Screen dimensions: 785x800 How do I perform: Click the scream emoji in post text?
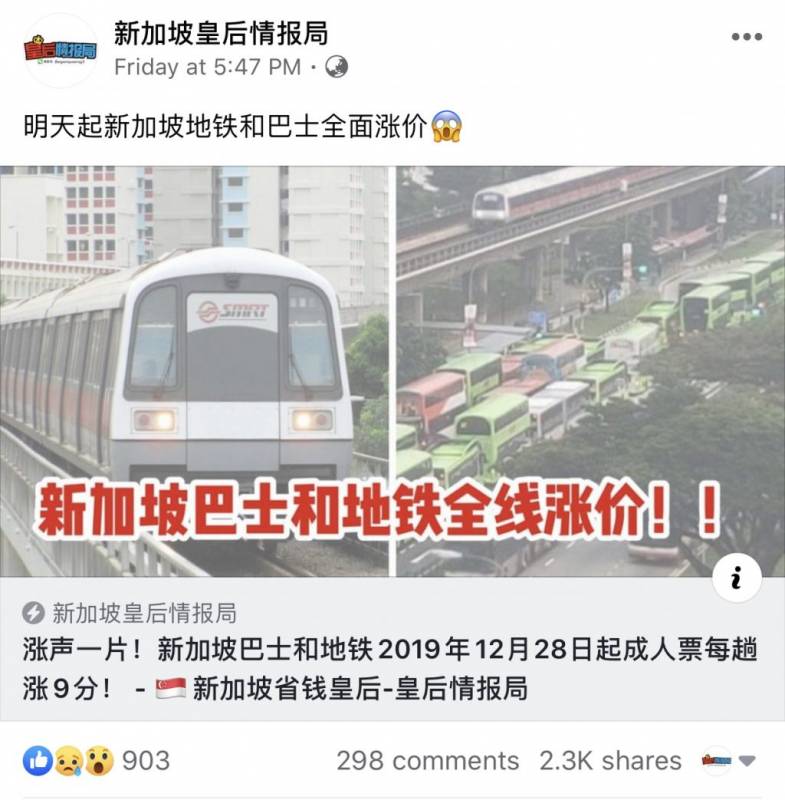point(447,126)
